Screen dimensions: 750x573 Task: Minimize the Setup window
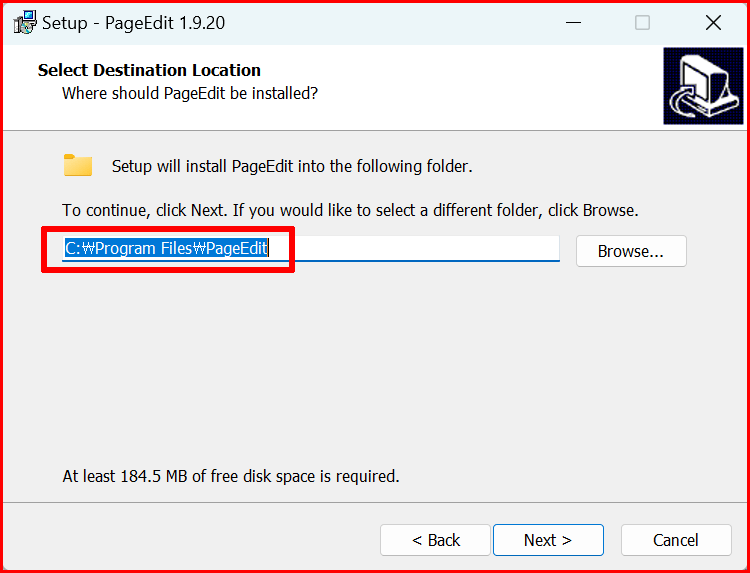(573, 22)
